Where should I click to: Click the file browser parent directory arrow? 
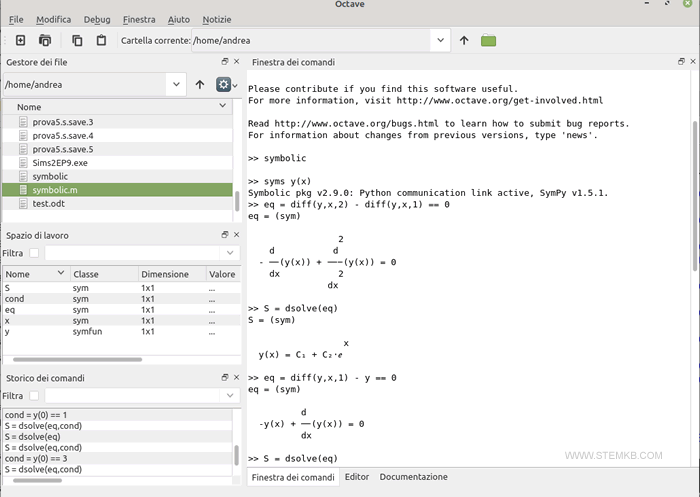pos(200,85)
